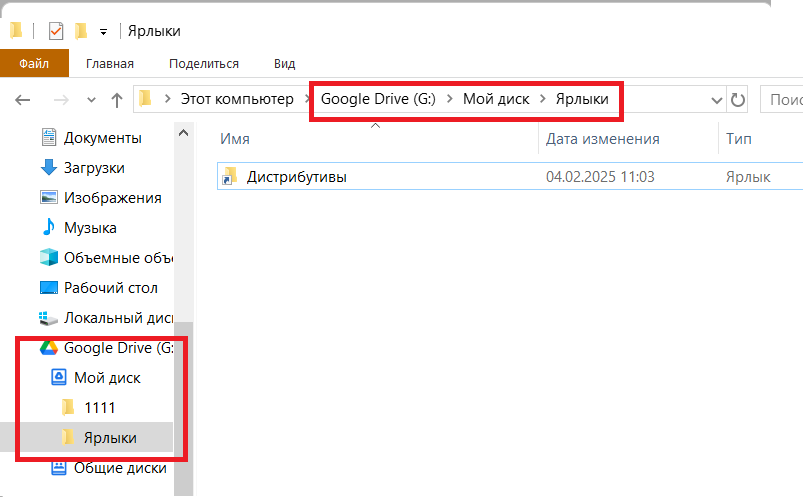The image size is (803, 497).
Task: Expand the recent locations dropdown arrow
Action: pos(91,100)
